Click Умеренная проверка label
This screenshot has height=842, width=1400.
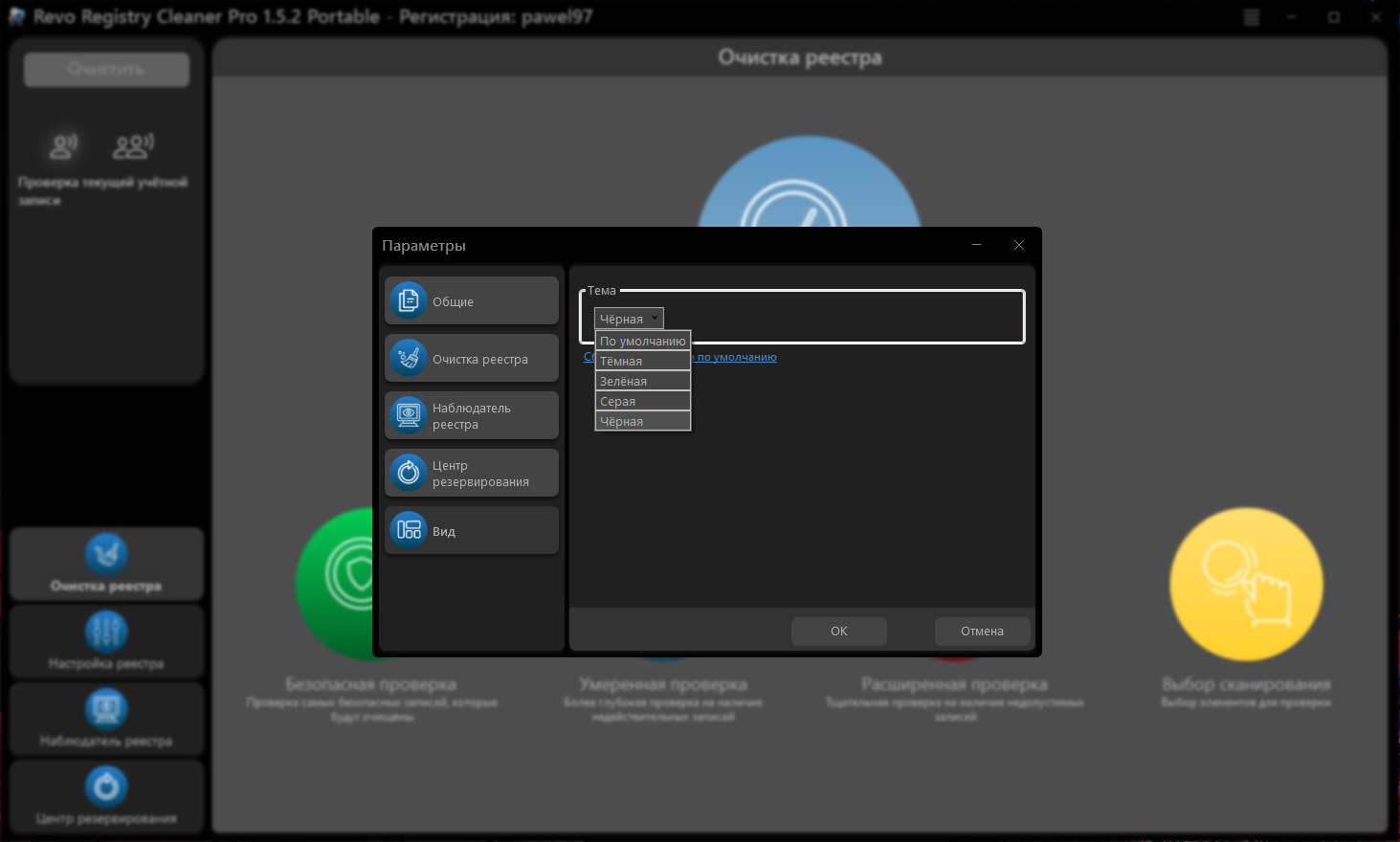[663, 684]
